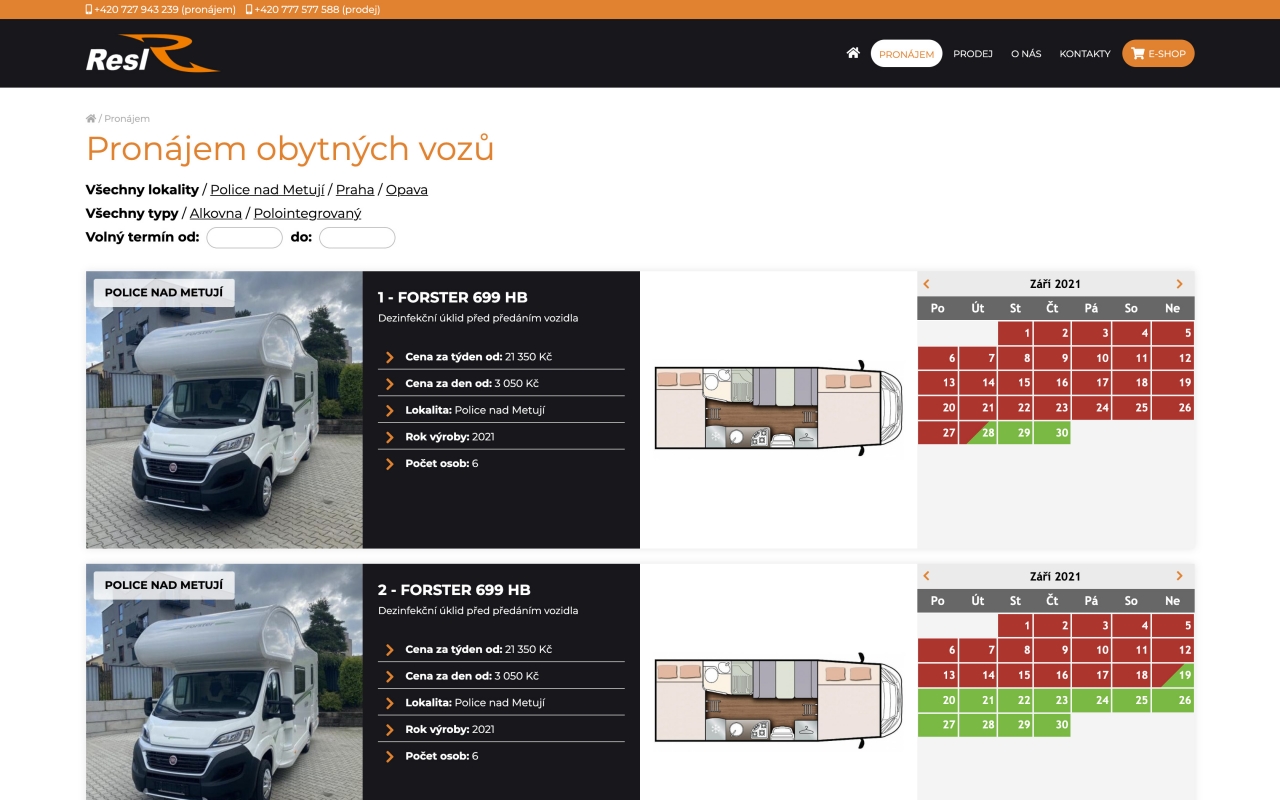Click 'Září 2021' heading in second calendar
Viewport: 1280px width, 800px height.
coord(1055,576)
